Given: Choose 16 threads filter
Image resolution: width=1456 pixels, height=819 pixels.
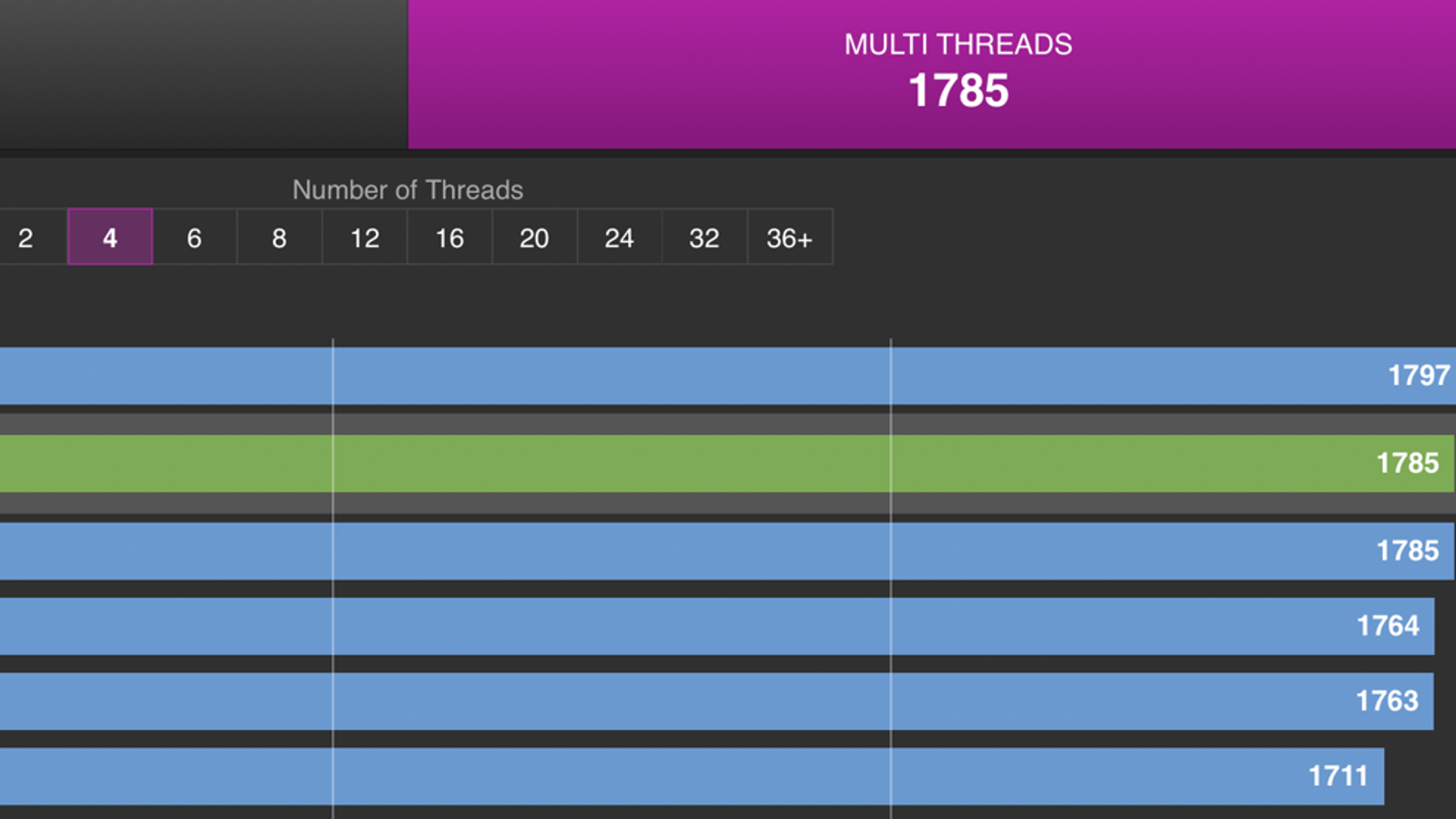Looking at the screenshot, I should point(450,238).
